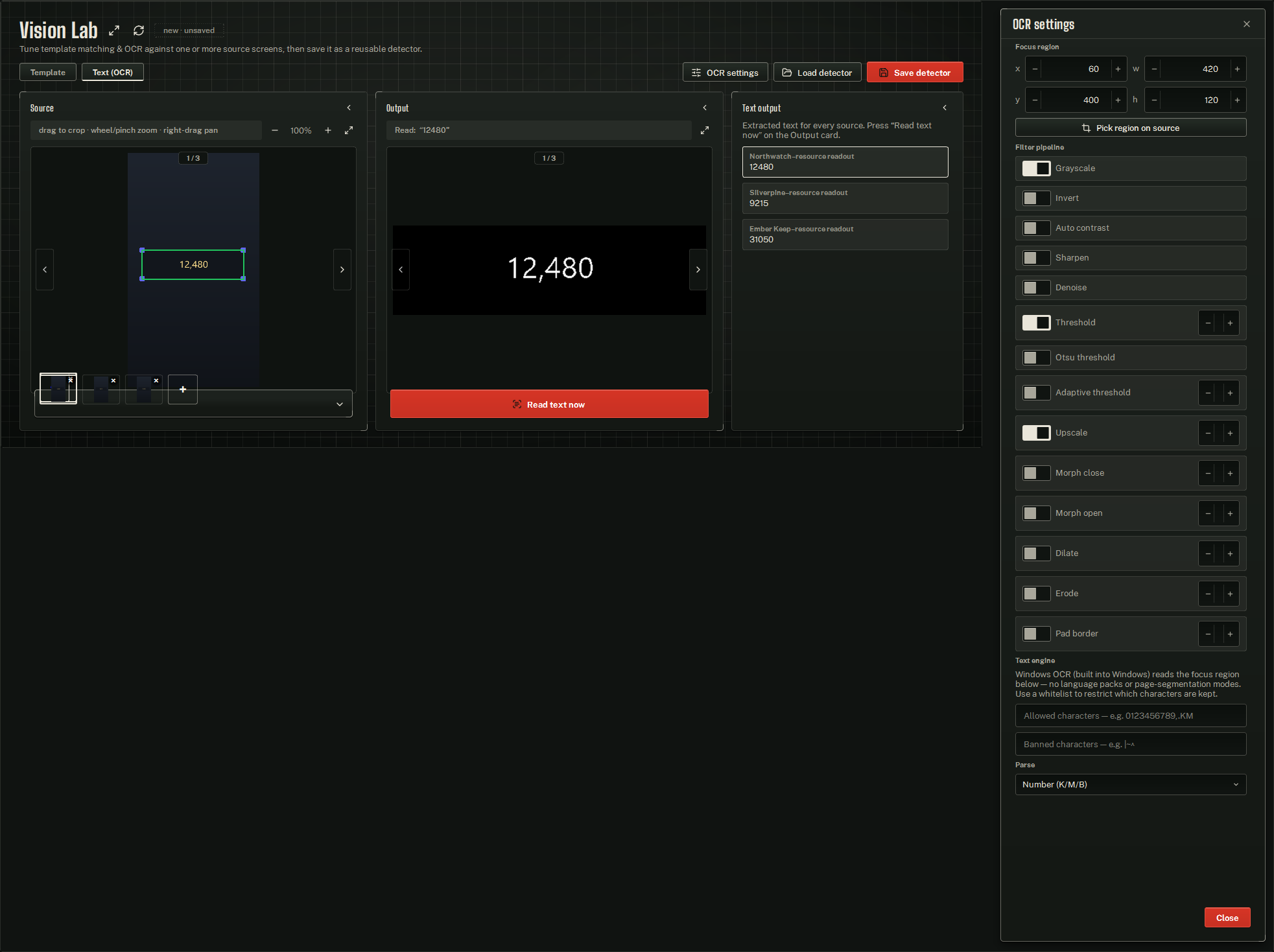This screenshot has height=952, width=1274.
Task: Click Read text now
Action: click(x=549, y=404)
